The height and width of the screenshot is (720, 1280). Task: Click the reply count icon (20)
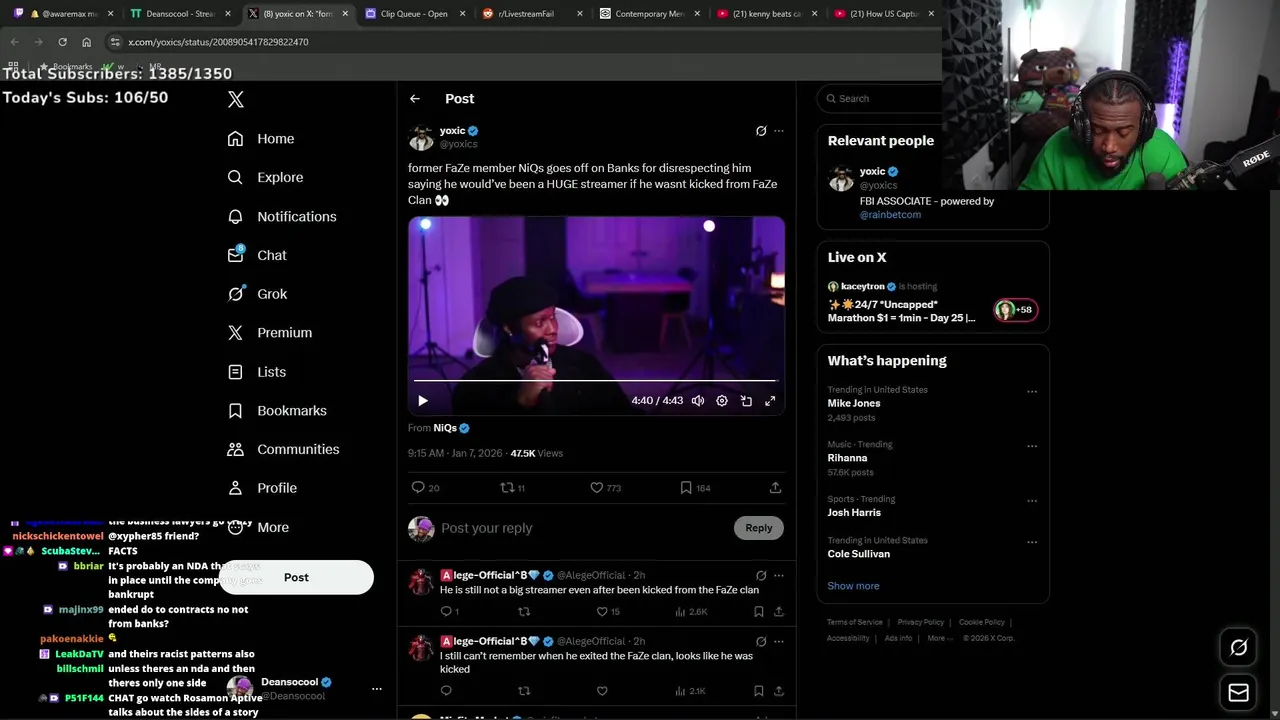tap(419, 488)
